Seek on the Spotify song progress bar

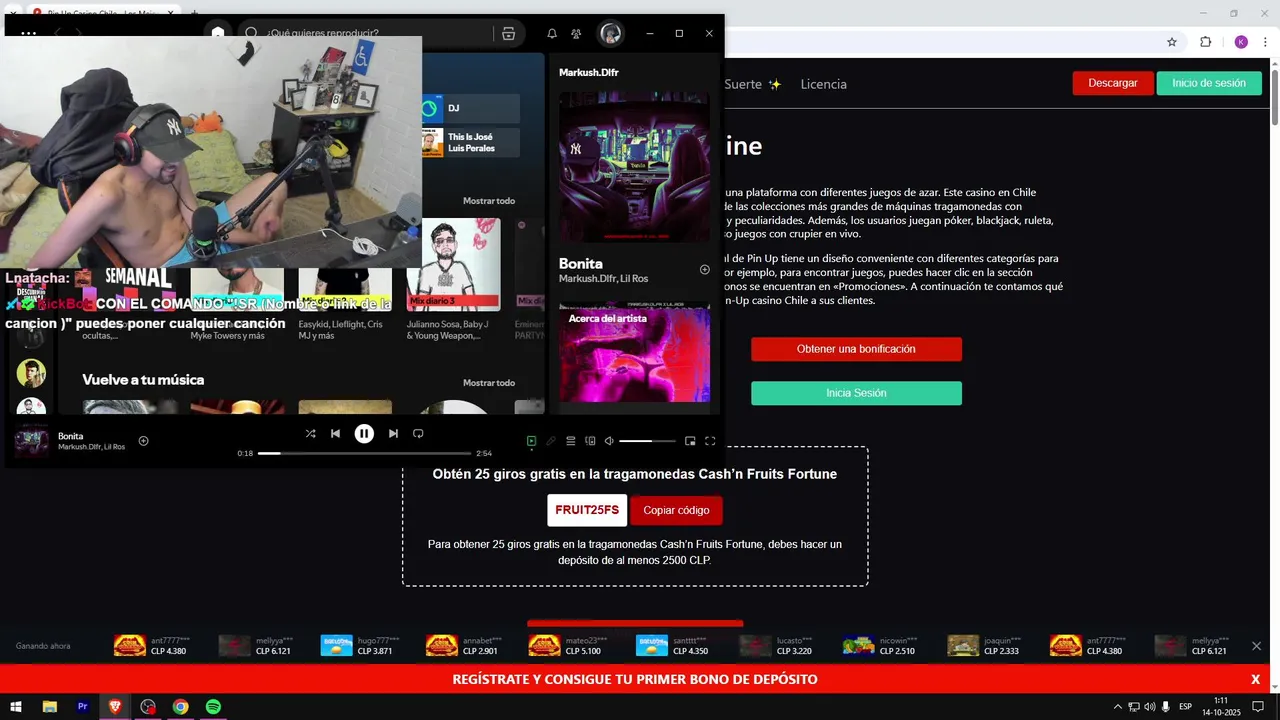(x=364, y=453)
